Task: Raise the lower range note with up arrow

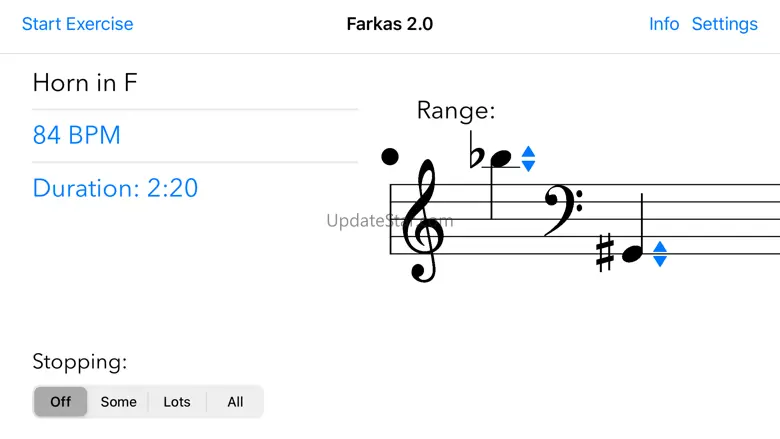Action: click(659, 248)
